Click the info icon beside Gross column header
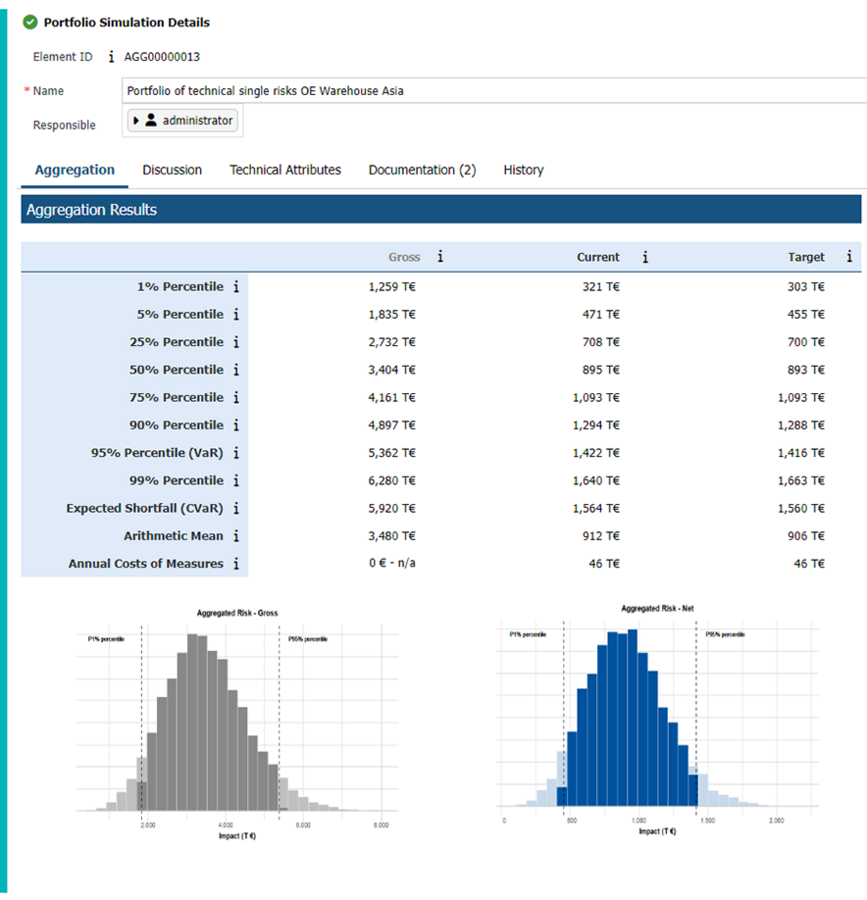The image size is (867, 900). pos(440,257)
